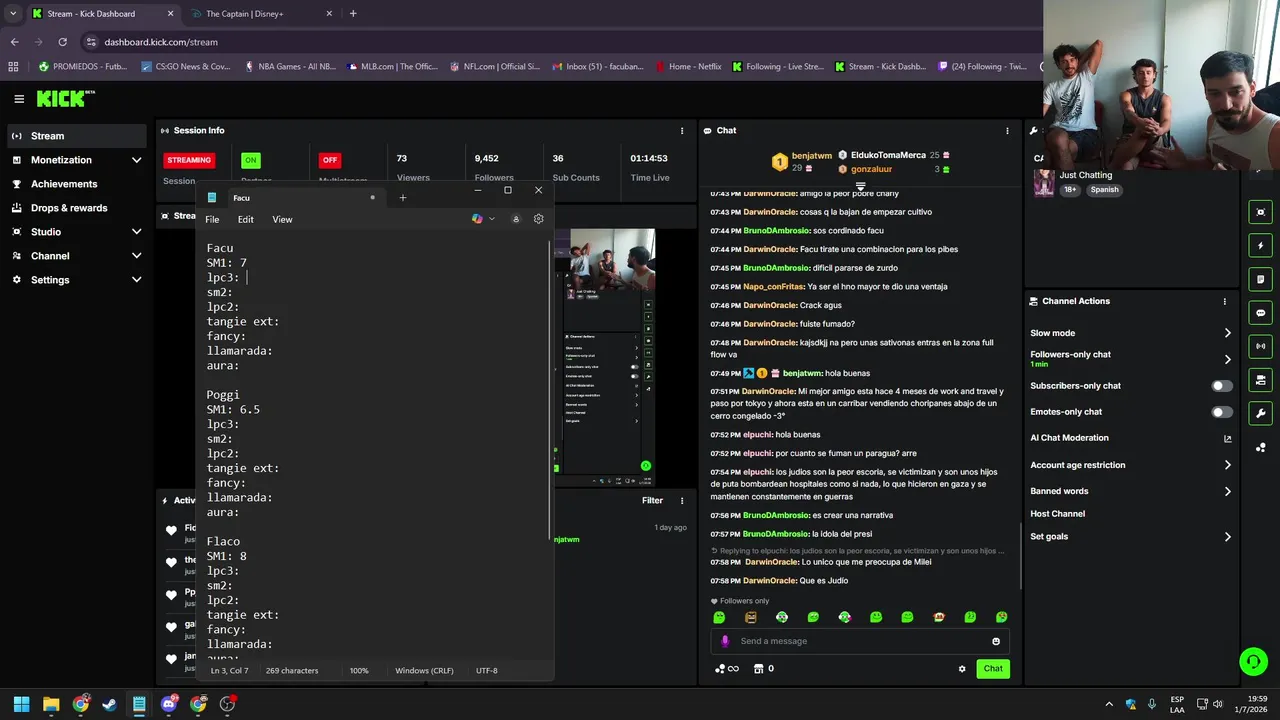The height and width of the screenshot is (720, 1280).
Task: Open the PROMIEDOS bookmark
Action: pos(84,67)
